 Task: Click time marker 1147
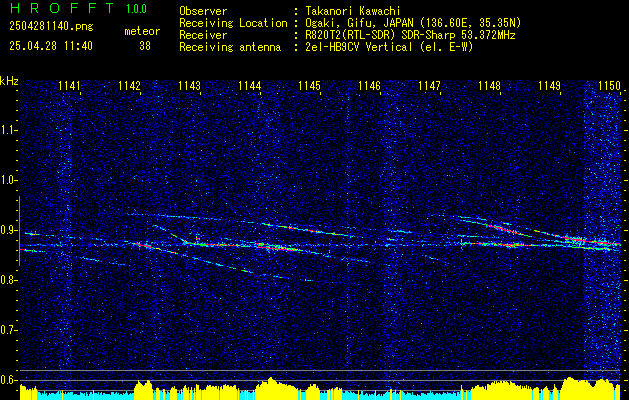pyautogui.click(x=430, y=86)
